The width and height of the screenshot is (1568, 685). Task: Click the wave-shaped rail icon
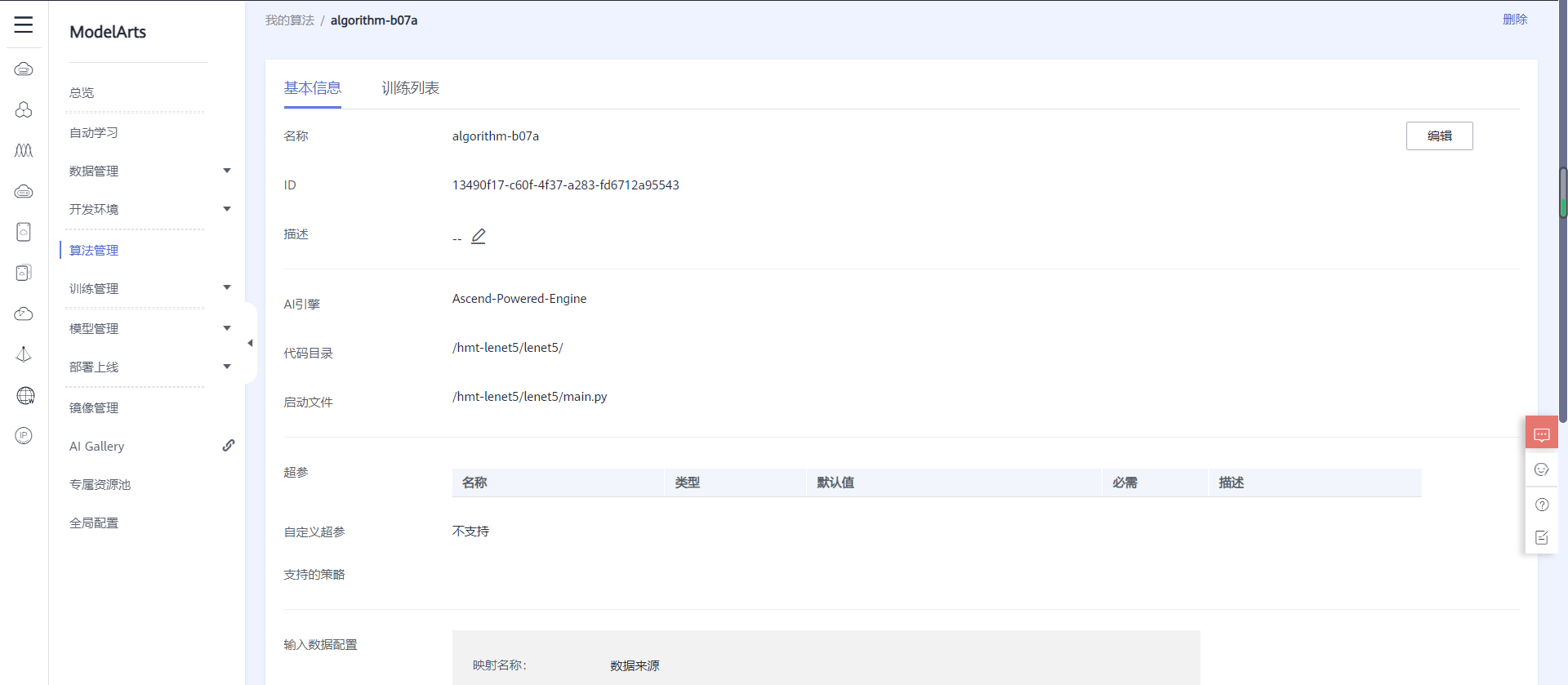click(24, 150)
